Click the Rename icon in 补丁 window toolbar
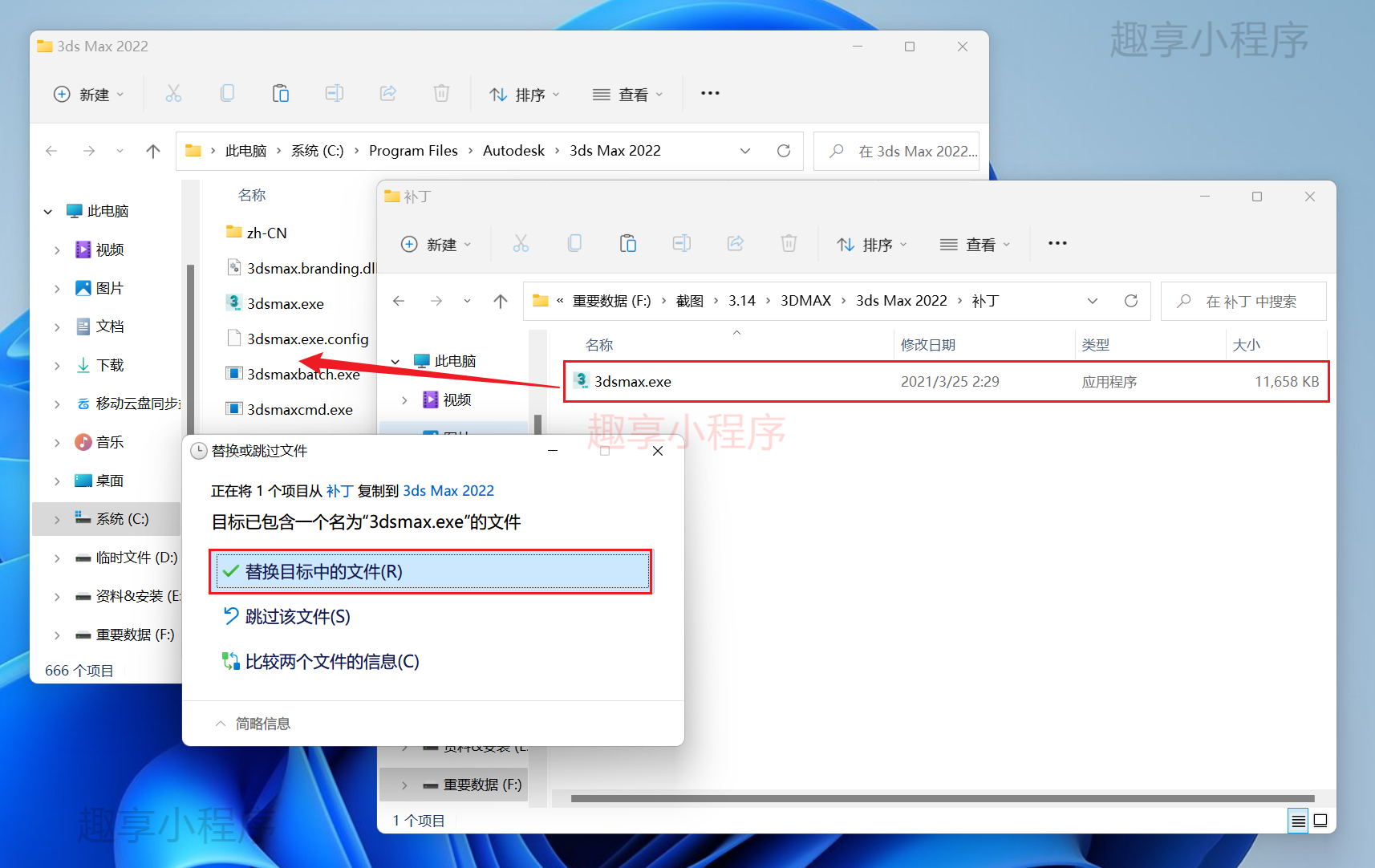Screen dimensions: 1375x868 click(x=681, y=244)
